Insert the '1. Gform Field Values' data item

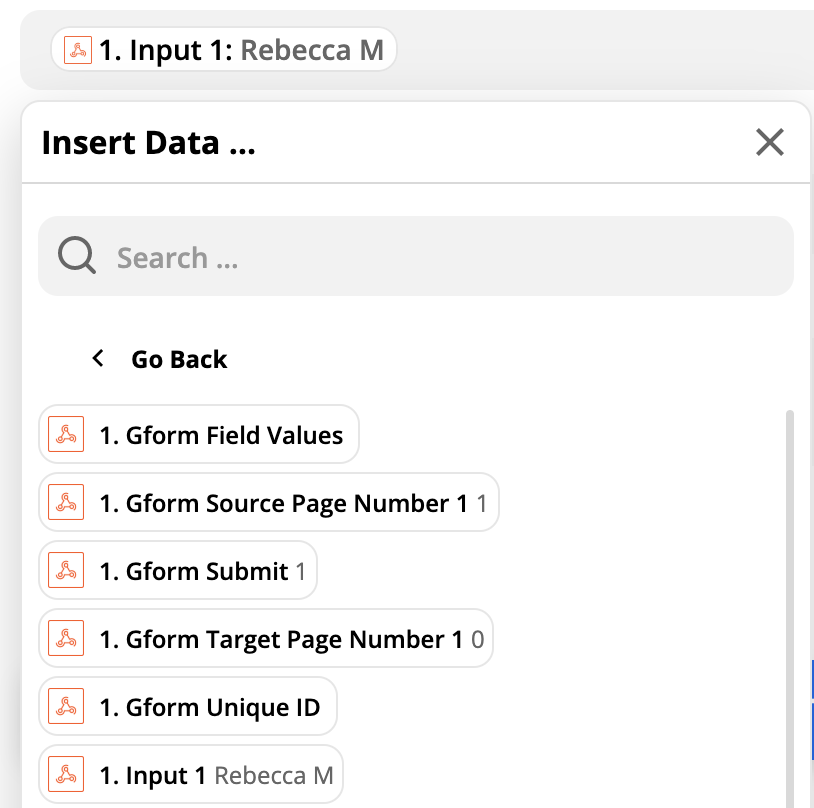click(x=199, y=434)
